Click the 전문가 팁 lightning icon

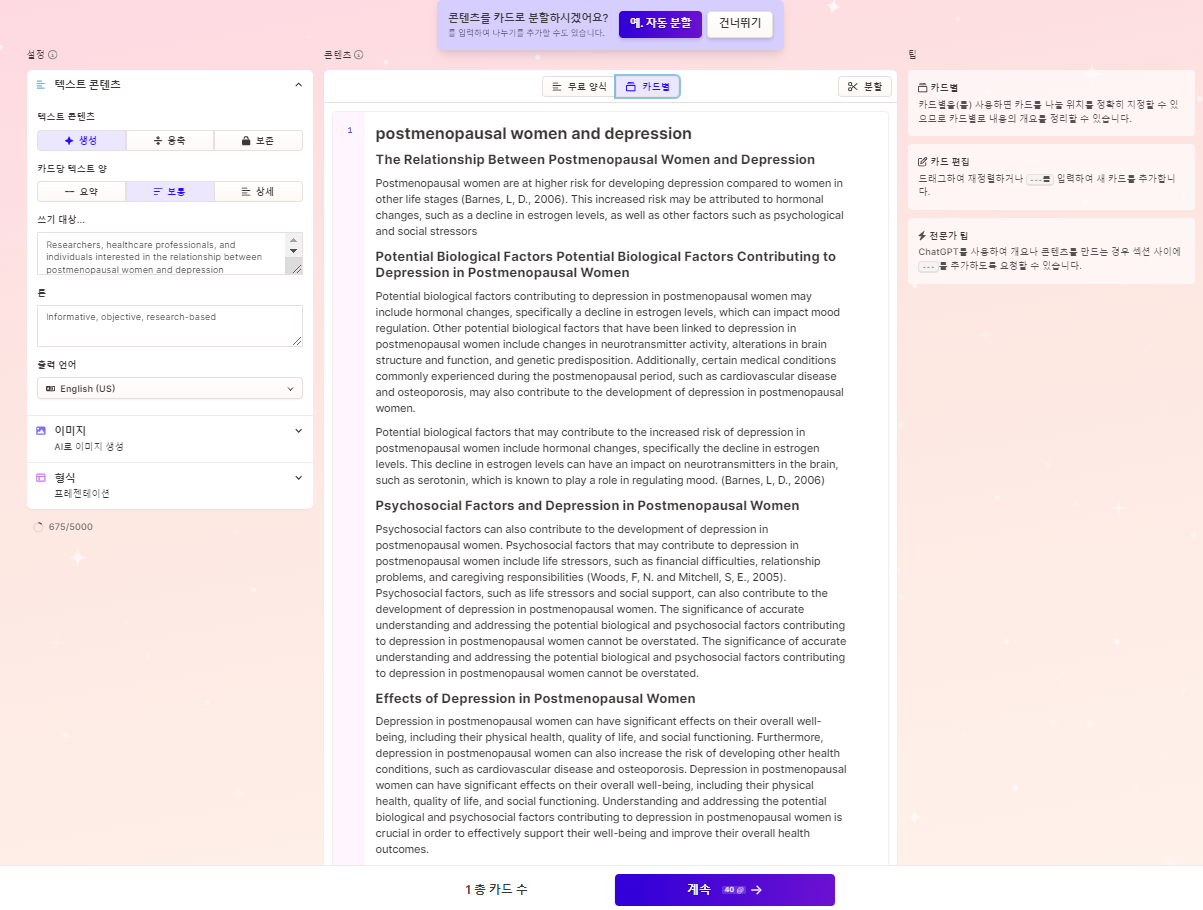tap(923, 236)
